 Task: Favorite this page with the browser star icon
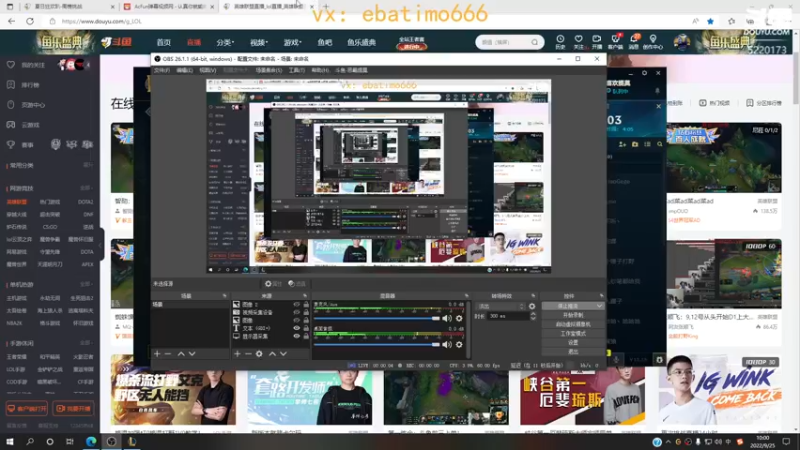click(x=710, y=21)
